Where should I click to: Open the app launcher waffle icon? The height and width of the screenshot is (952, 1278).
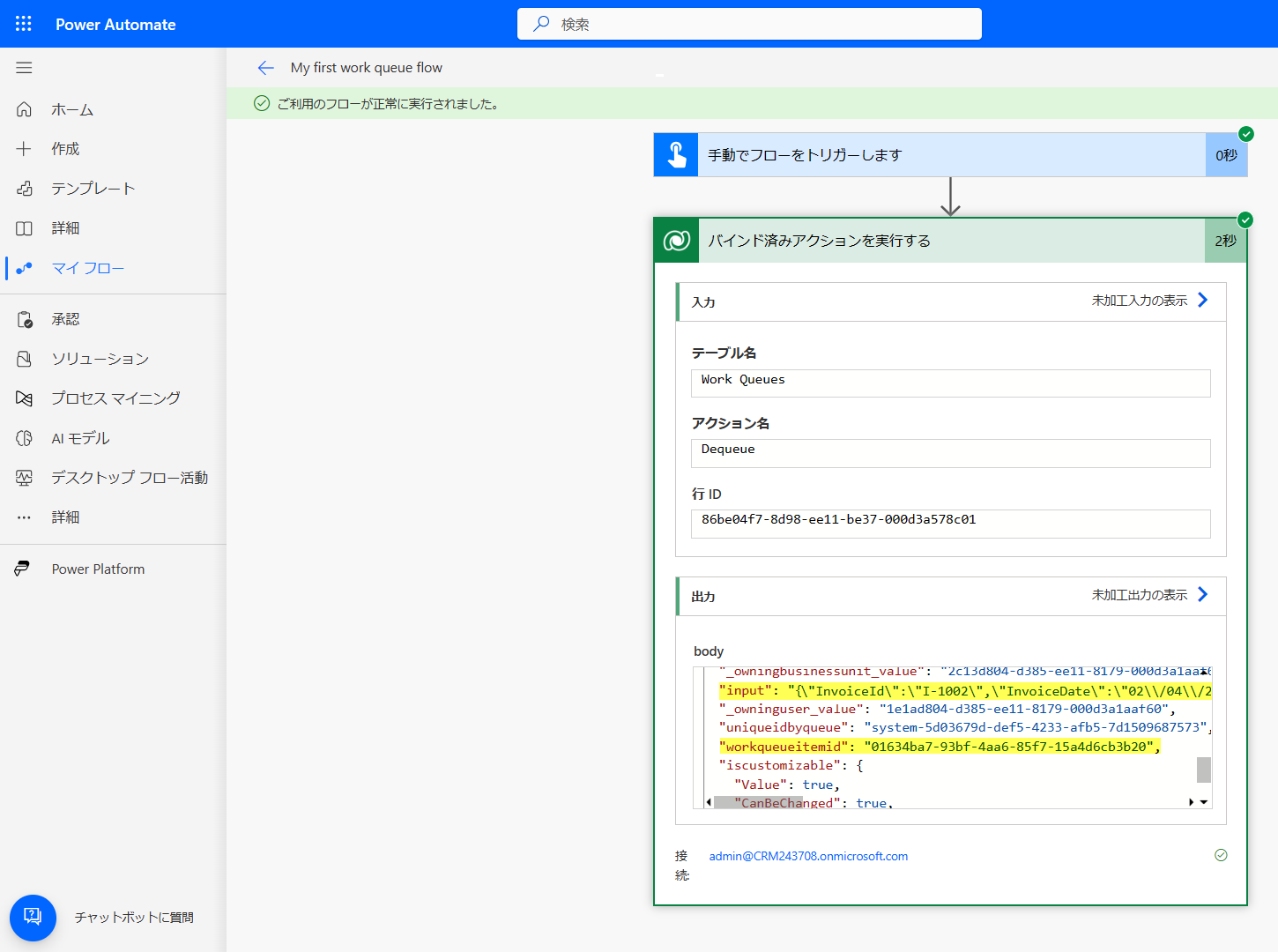[24, 24]
